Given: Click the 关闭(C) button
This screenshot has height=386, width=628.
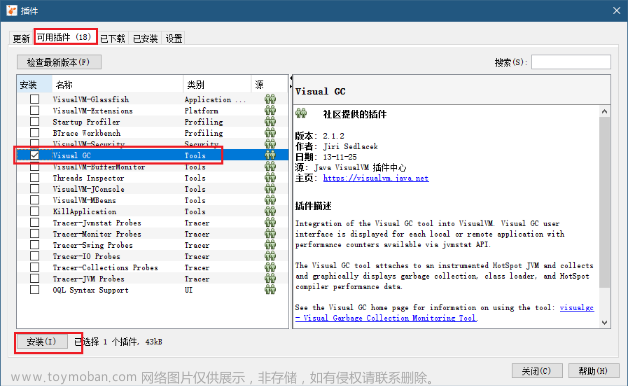Looking at the screenshot, I should click(x=537, y=371).
